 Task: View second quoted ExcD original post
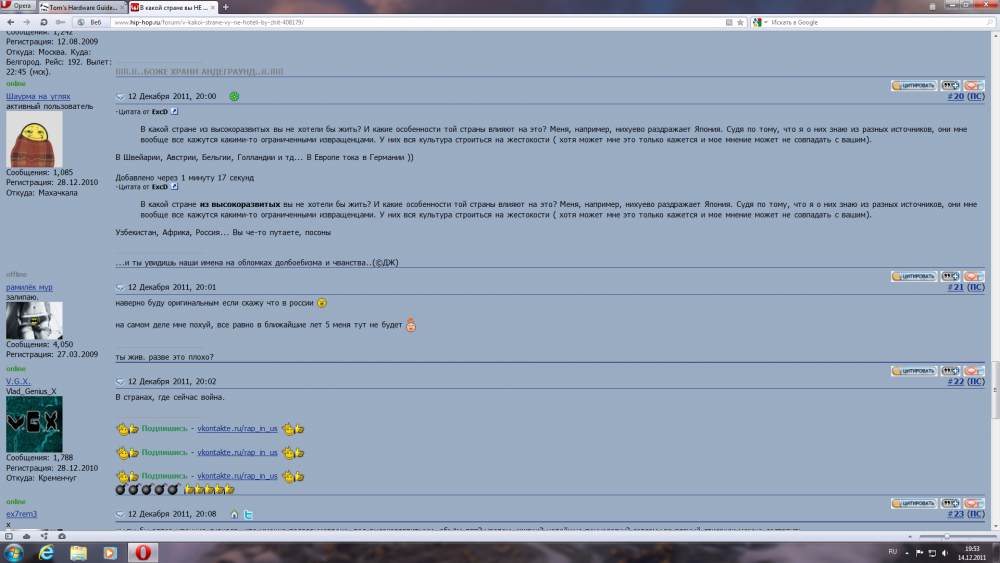[174, 187]
